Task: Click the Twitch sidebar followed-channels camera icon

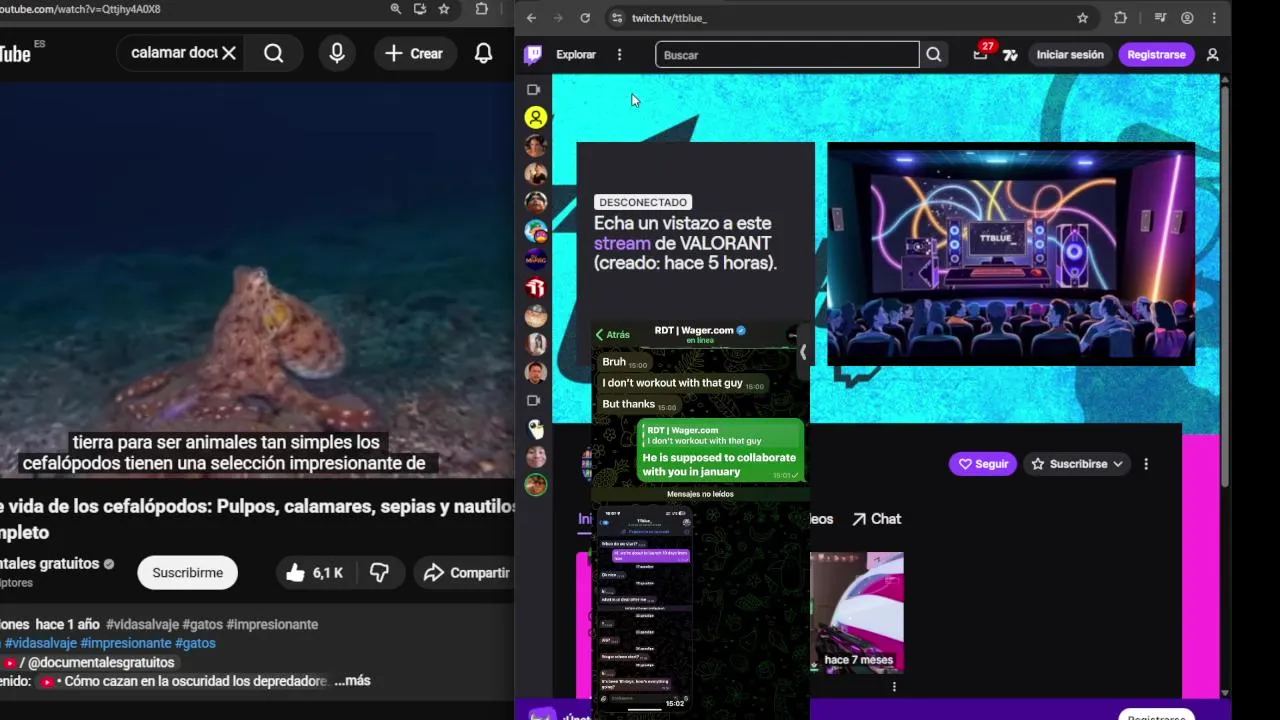Action: 534,90
